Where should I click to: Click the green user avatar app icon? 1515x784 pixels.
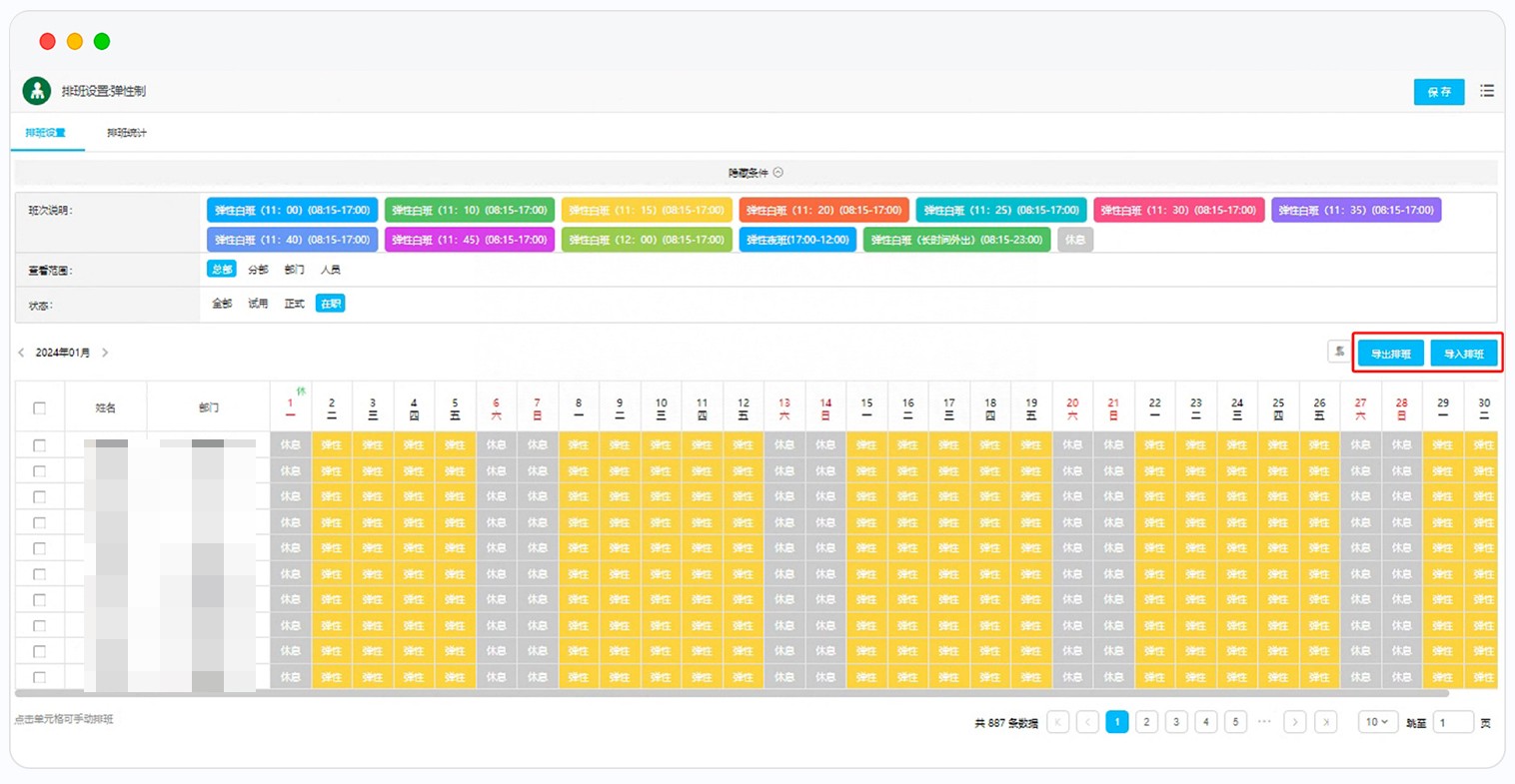tap(37, 91)
